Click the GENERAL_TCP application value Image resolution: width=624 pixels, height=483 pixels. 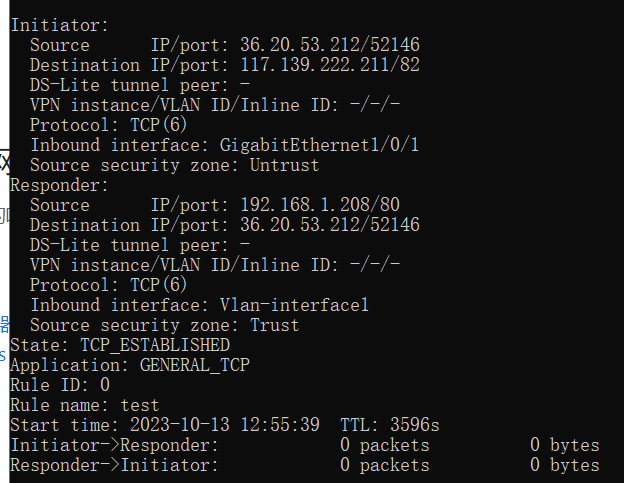194,365
